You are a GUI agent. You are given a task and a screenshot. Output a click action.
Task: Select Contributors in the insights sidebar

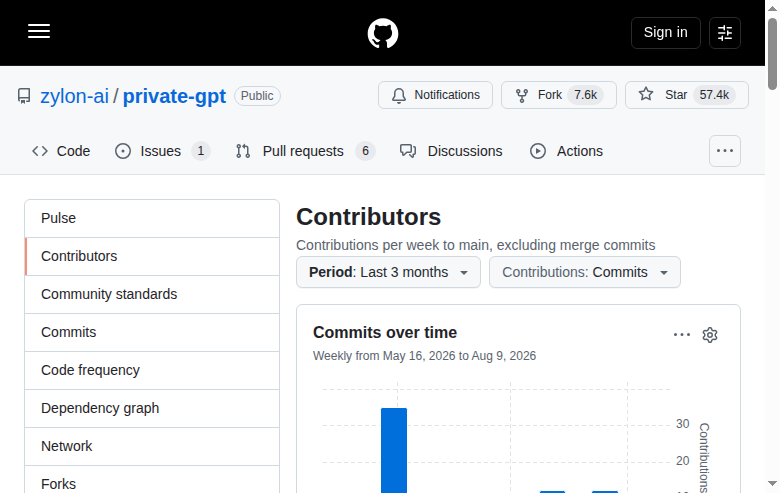click(x=152, y=256)
